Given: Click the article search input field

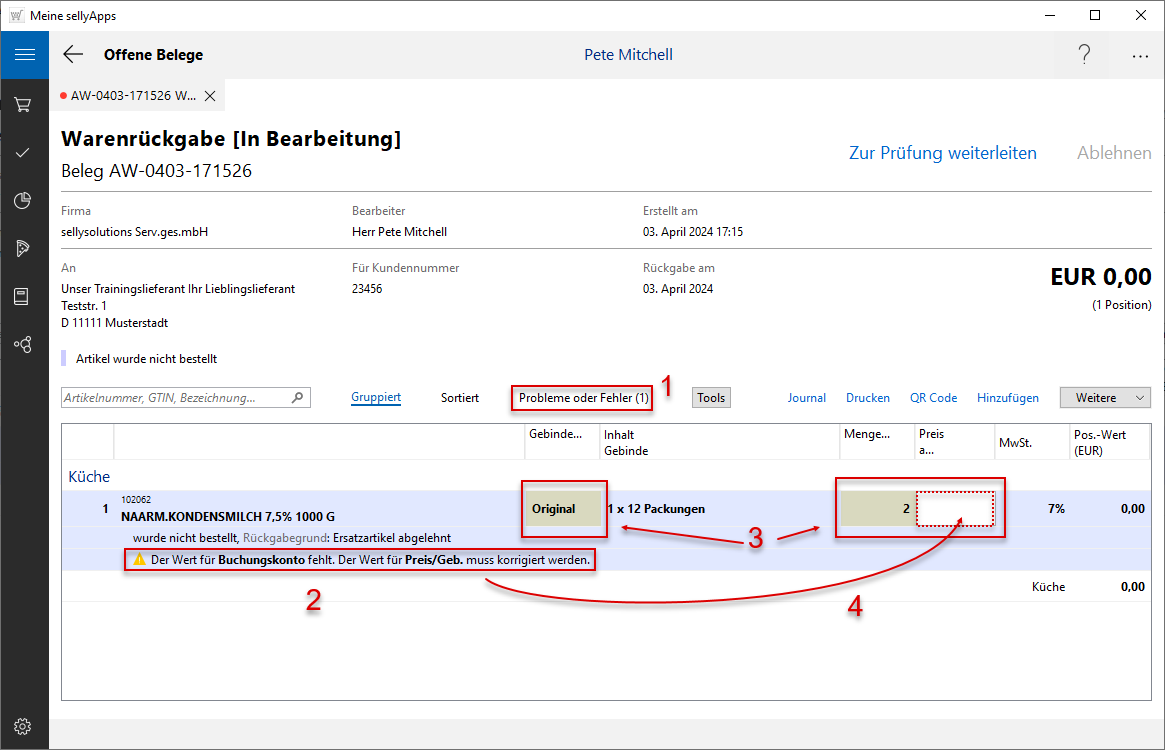Looking at the screenshot, I should pyautogui.click(x=176, y=398).
